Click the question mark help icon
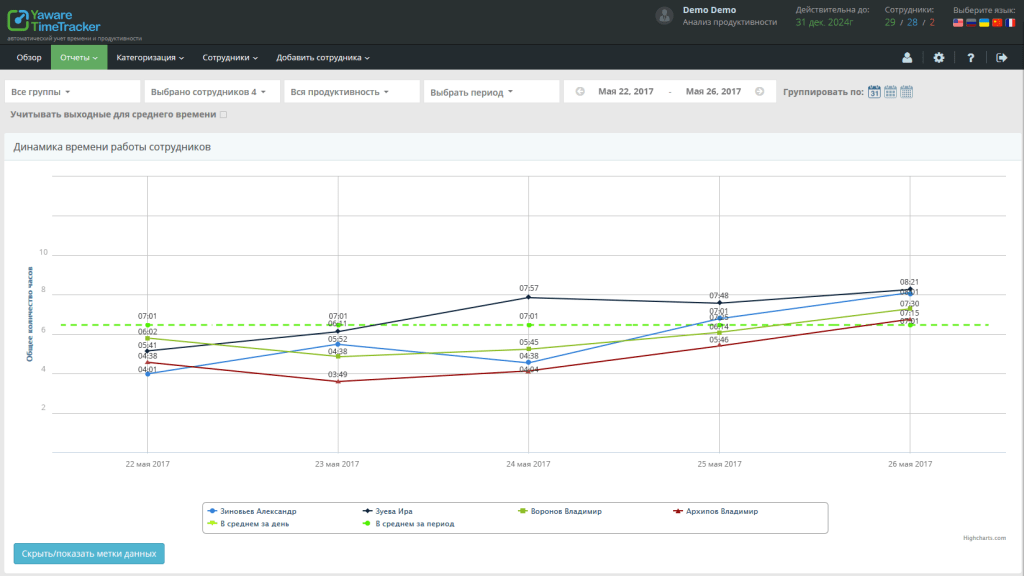 coord(970,58)
